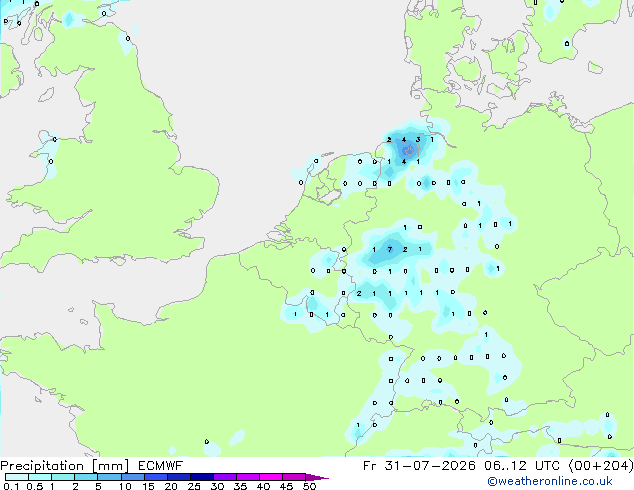
Task: Click the legend scale label '0.1'
Action: coord(9,486)
